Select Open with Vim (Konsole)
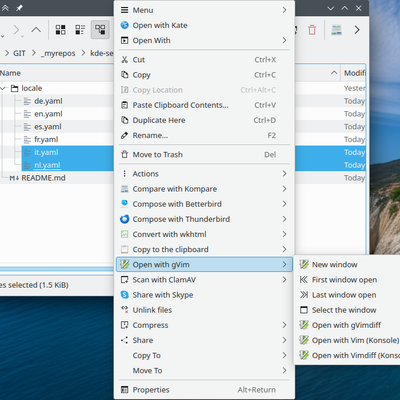 tap(348, 340)
